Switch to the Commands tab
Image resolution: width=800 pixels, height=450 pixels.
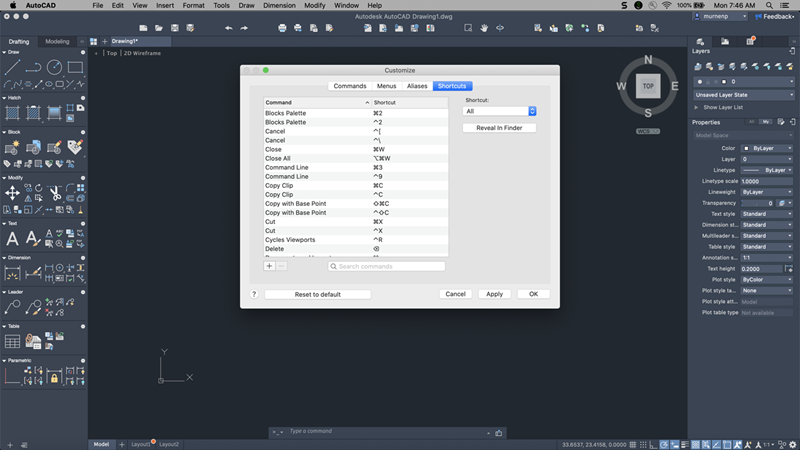[350, 86]
